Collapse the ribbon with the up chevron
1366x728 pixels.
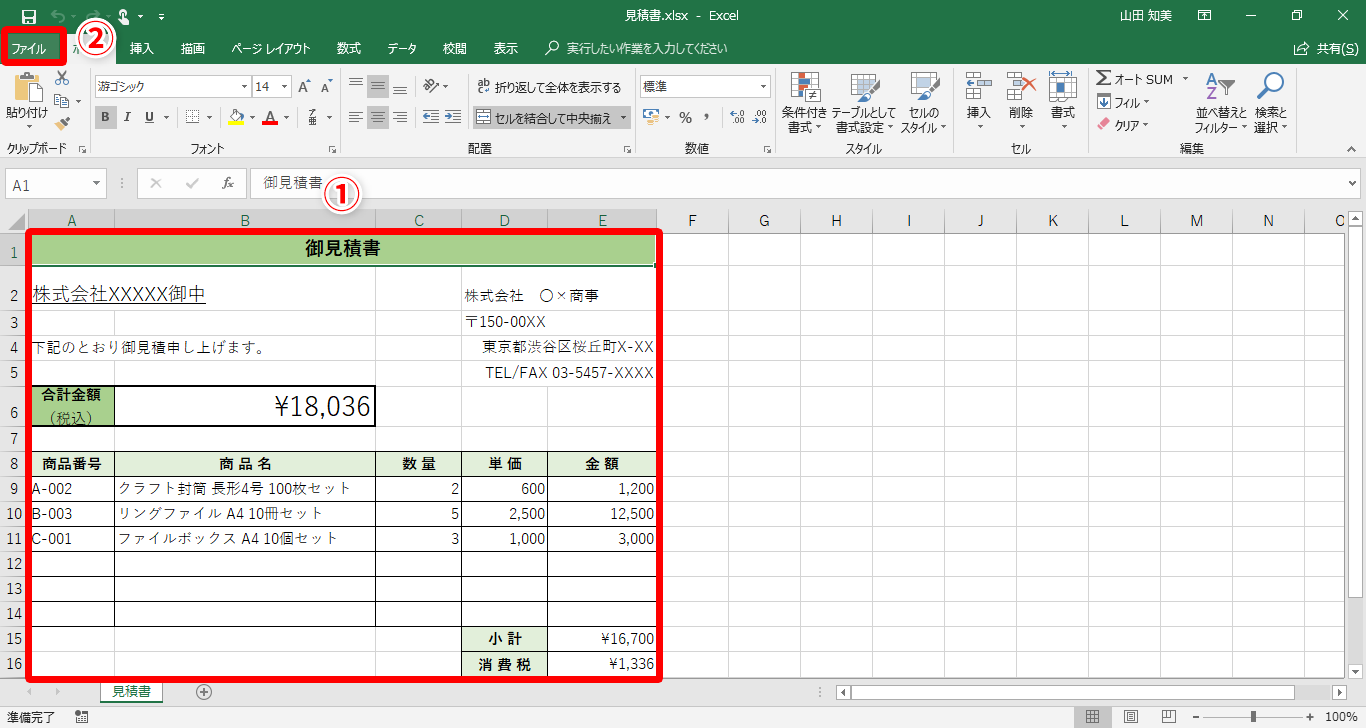click(1353, 149)
